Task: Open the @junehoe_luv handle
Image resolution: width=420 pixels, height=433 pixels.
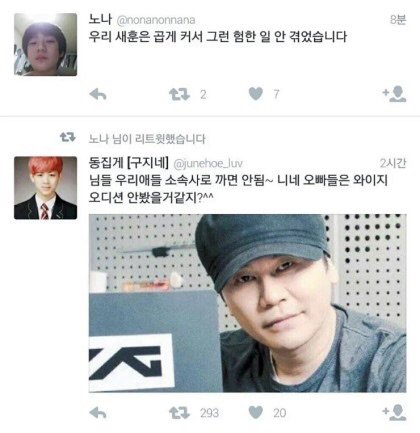Action: 208,163
